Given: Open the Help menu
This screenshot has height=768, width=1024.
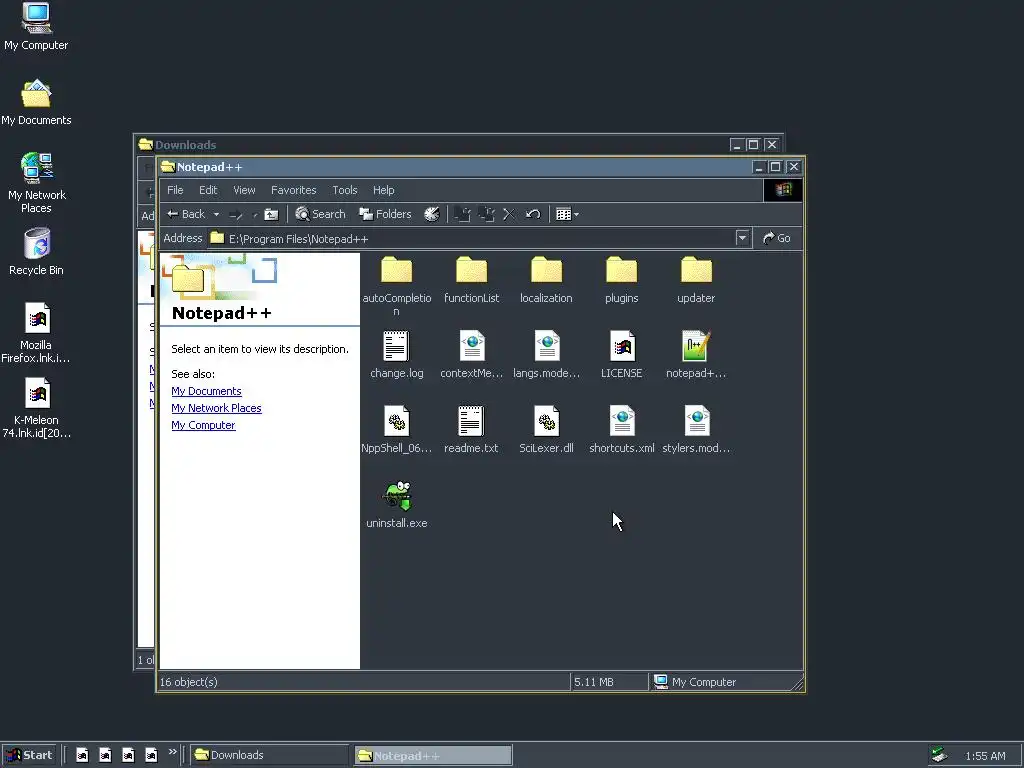Looking at the screenshot, I should tap(383, 190).
